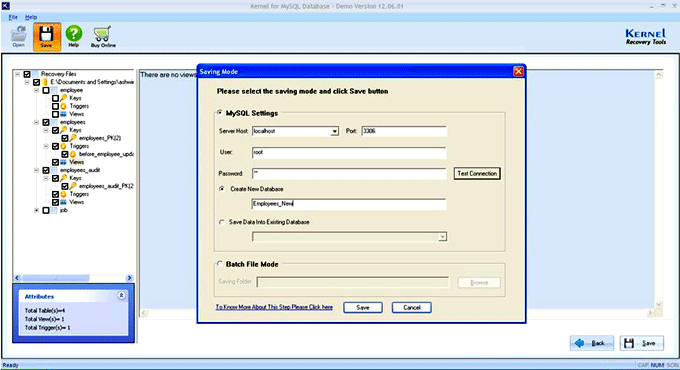
Task: Uncheck the employees_PK(2) key checkbox
Action: 65,138
